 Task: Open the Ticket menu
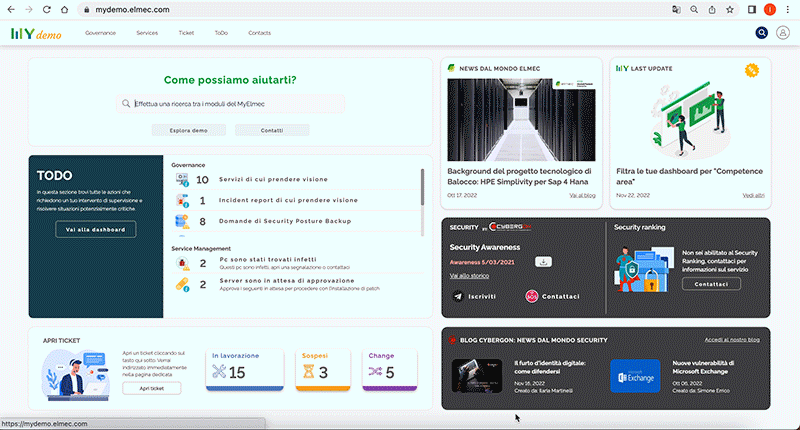186,33
